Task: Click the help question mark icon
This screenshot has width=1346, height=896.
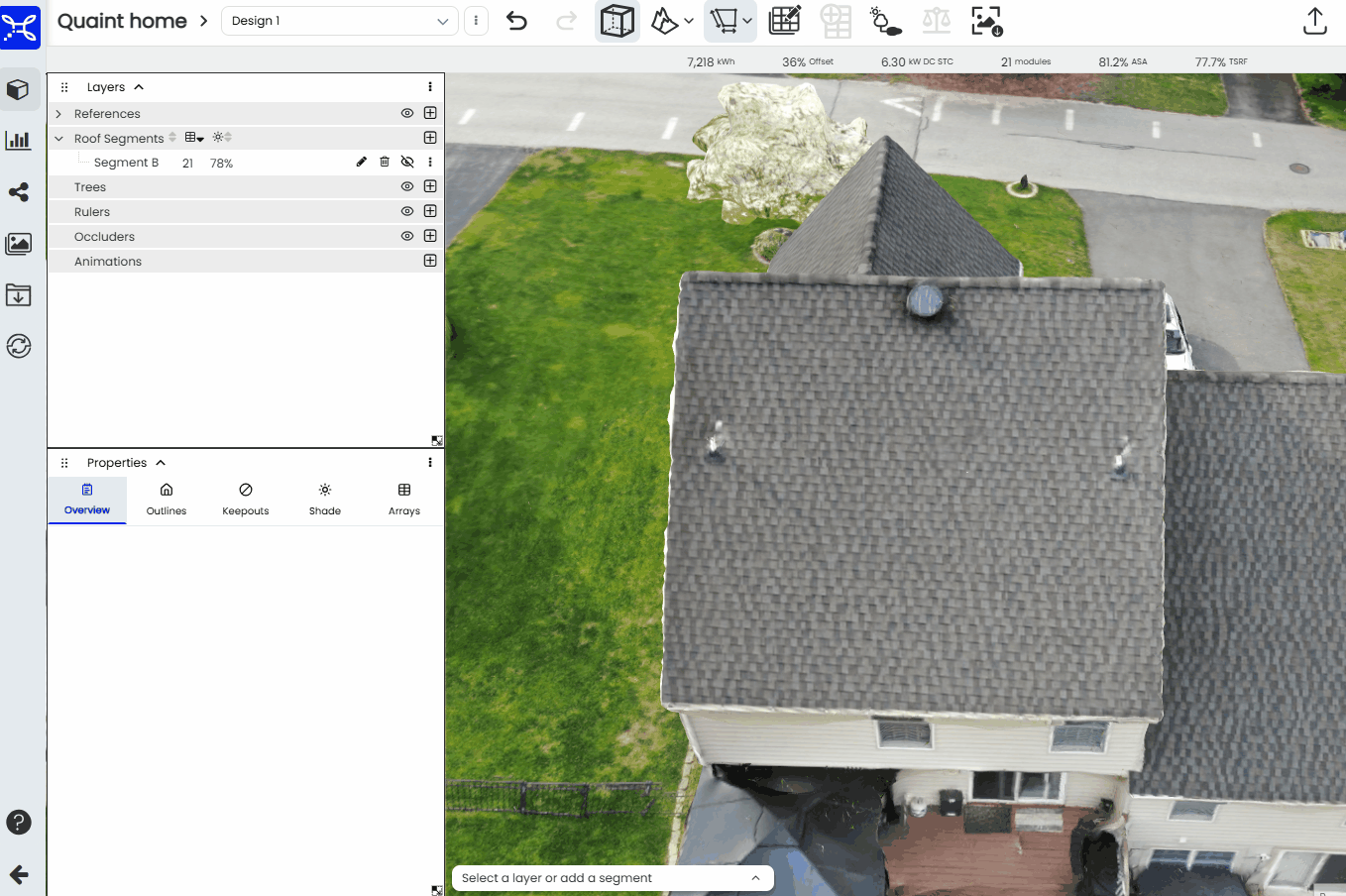Action: tap(19, 822)
